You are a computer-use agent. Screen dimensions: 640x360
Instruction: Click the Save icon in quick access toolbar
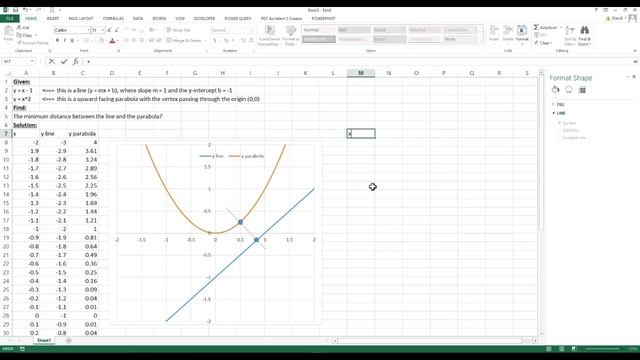pyautogui.click(x=16, y=10)
